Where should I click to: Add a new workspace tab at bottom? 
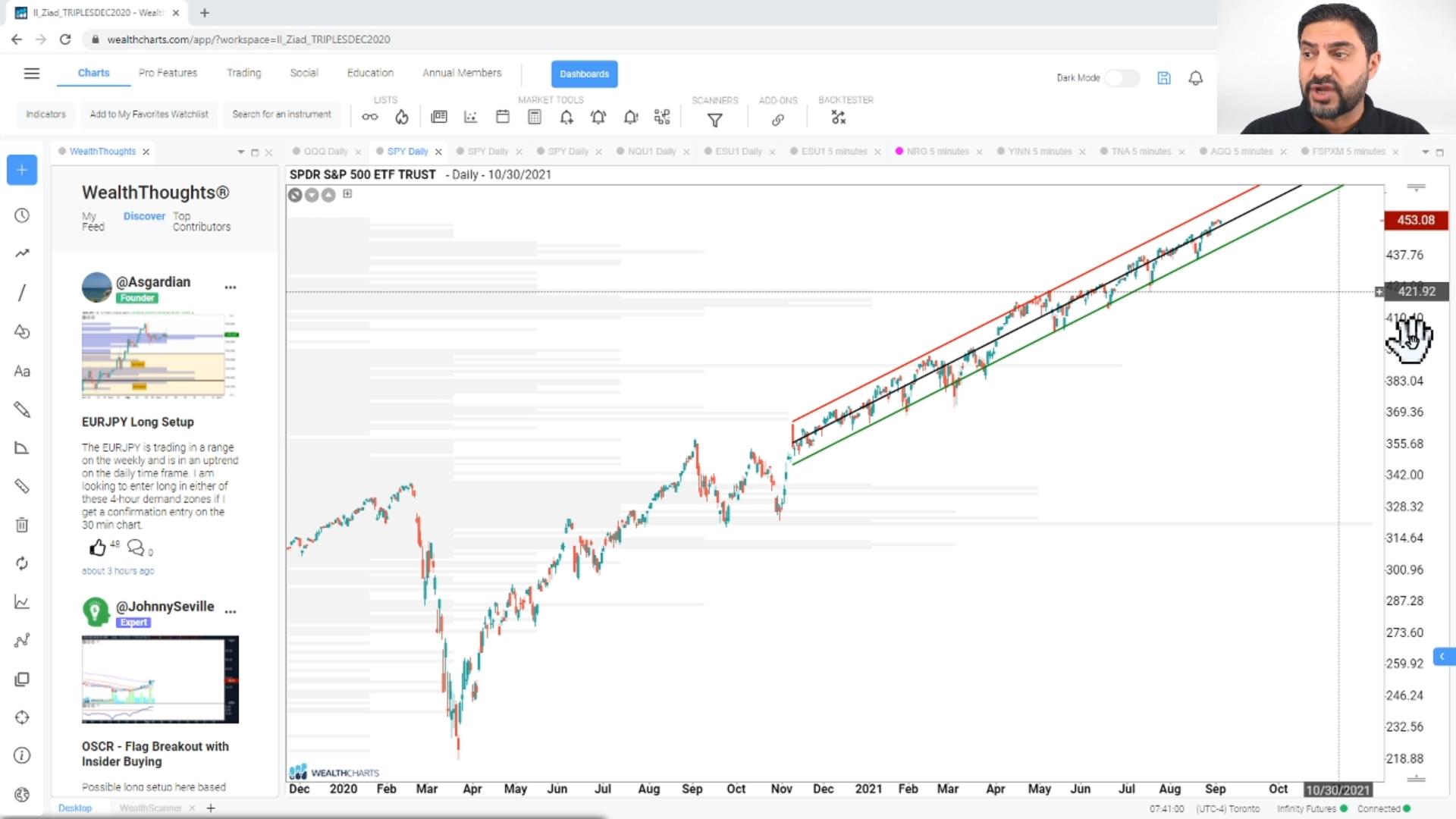[211, 808]
